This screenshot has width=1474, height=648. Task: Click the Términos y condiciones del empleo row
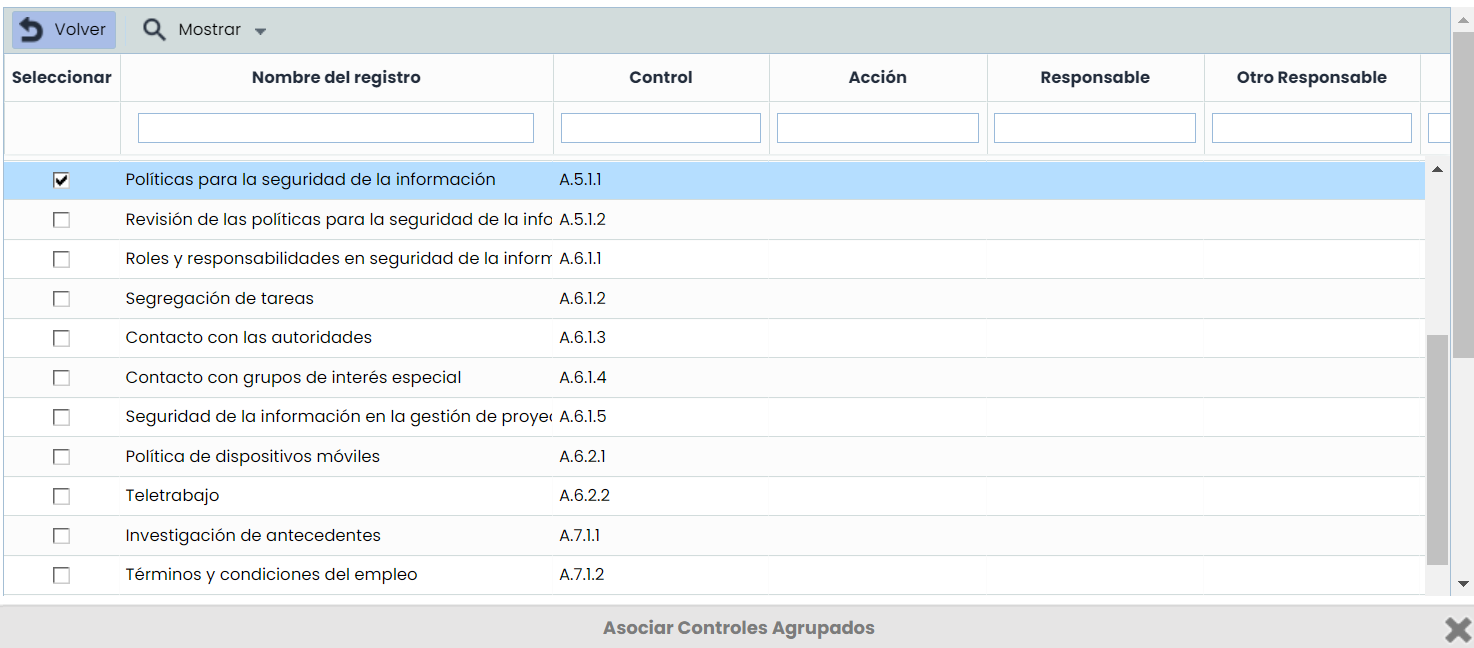point(271,575)
